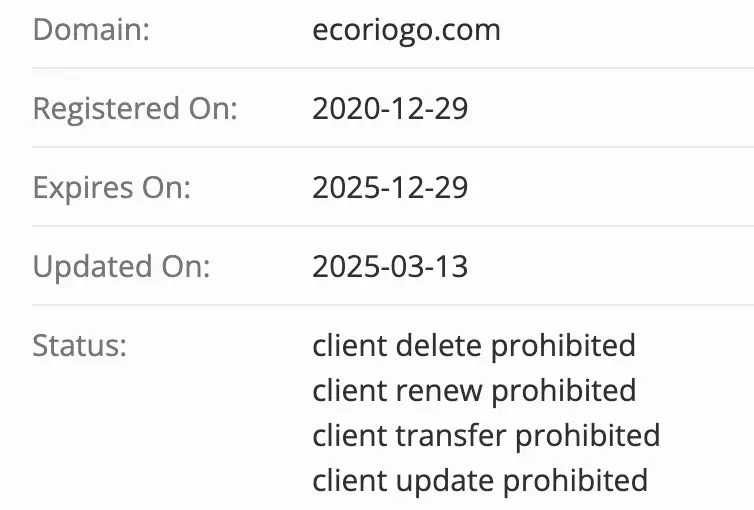Image resolution: width=754 pixels, height=510 pixels.
Task: Click the client transfer prohibited status
Action: tap(486, 435)
